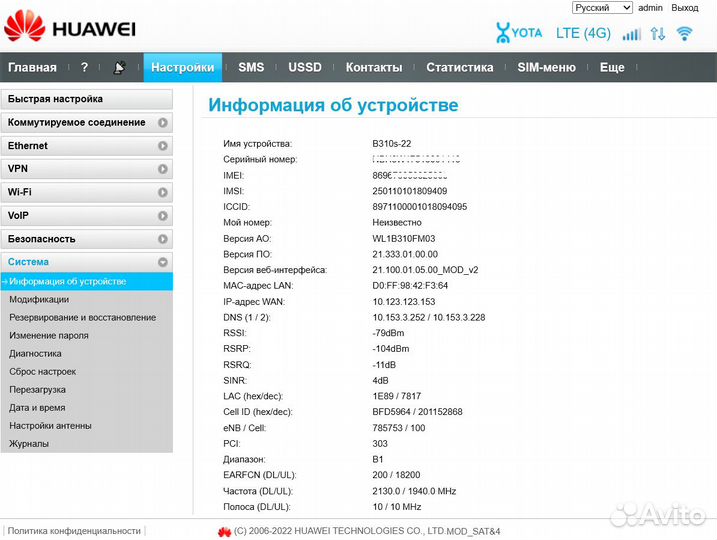717x540 pixels.
Task: Click Политика конфиденциальности link
Action: tap(74, 531)
